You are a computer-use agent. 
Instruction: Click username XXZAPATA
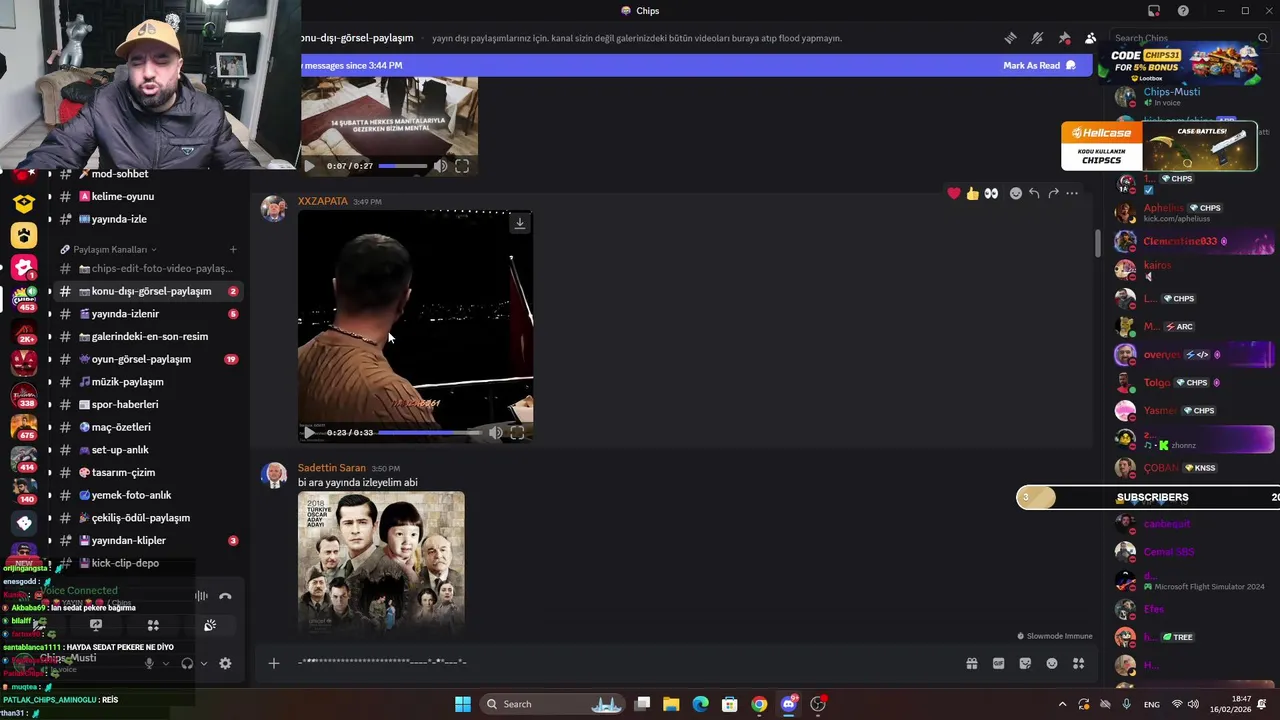pos(322,201)
